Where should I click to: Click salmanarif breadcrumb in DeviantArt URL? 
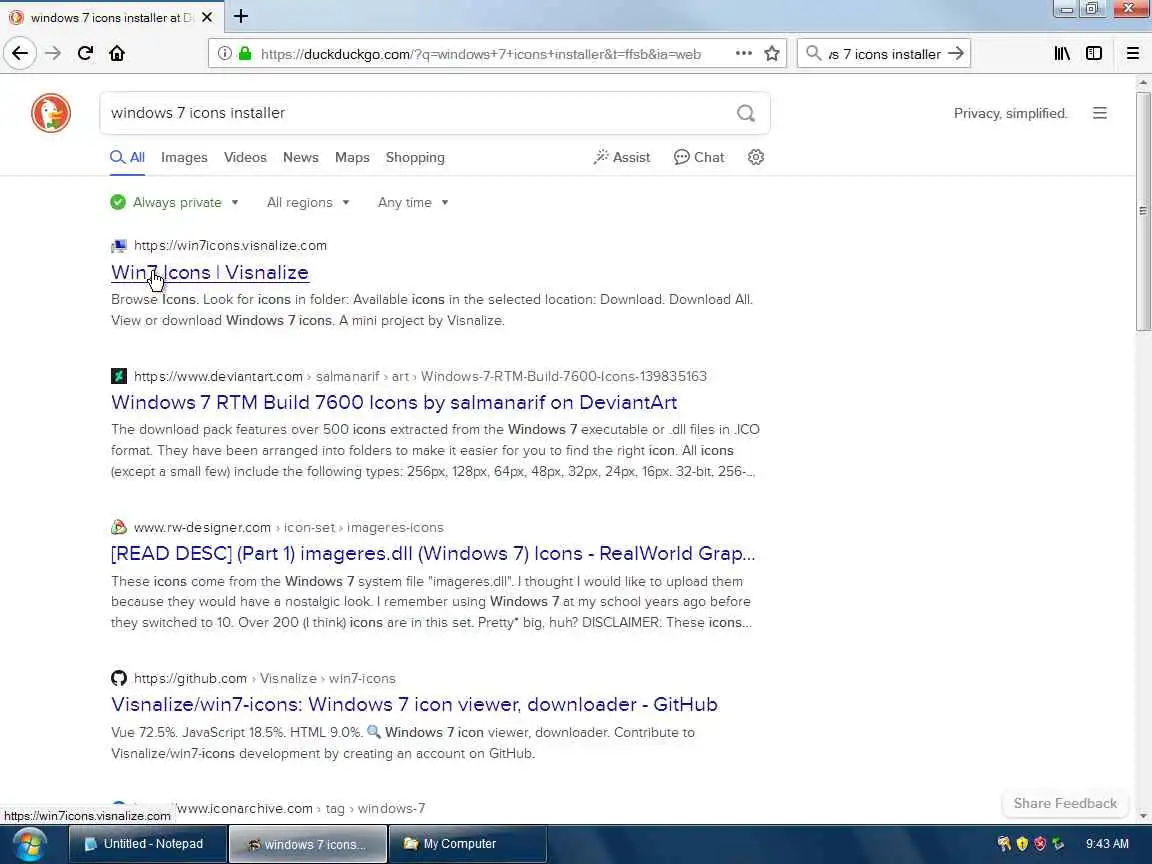[x=347, y=376]
